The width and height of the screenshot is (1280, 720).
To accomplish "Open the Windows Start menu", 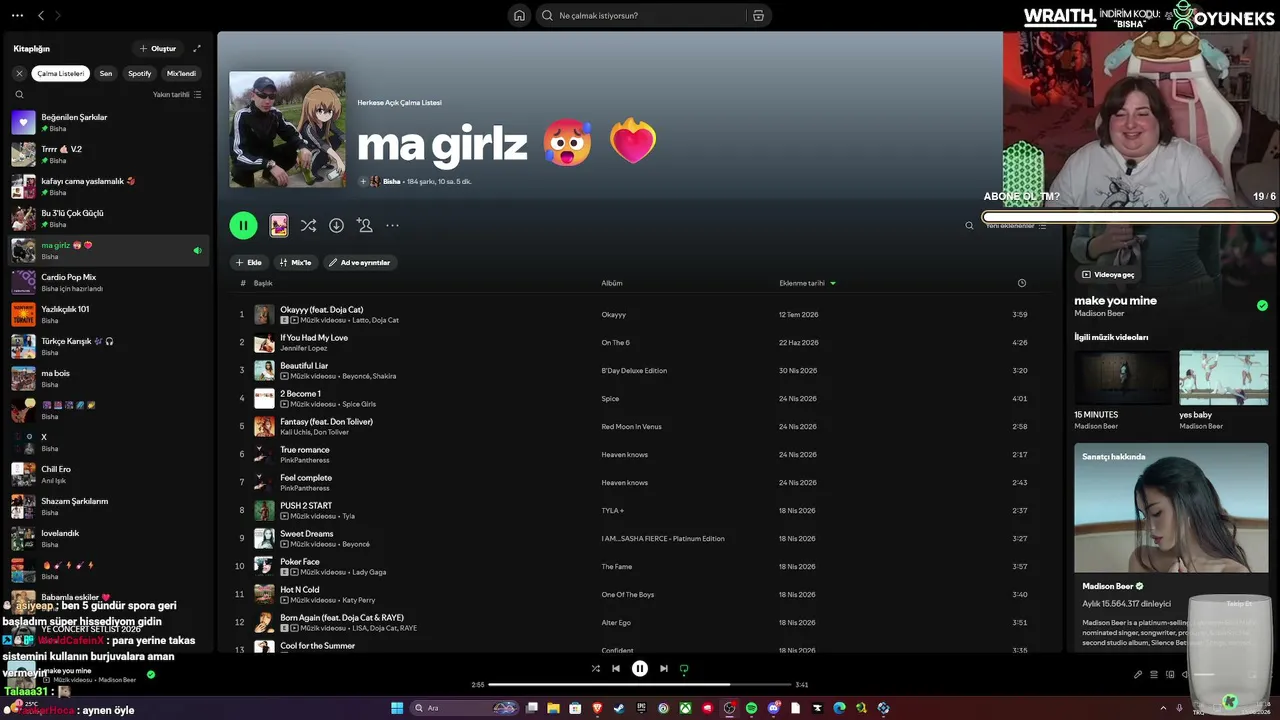I will tap(397, 708).
